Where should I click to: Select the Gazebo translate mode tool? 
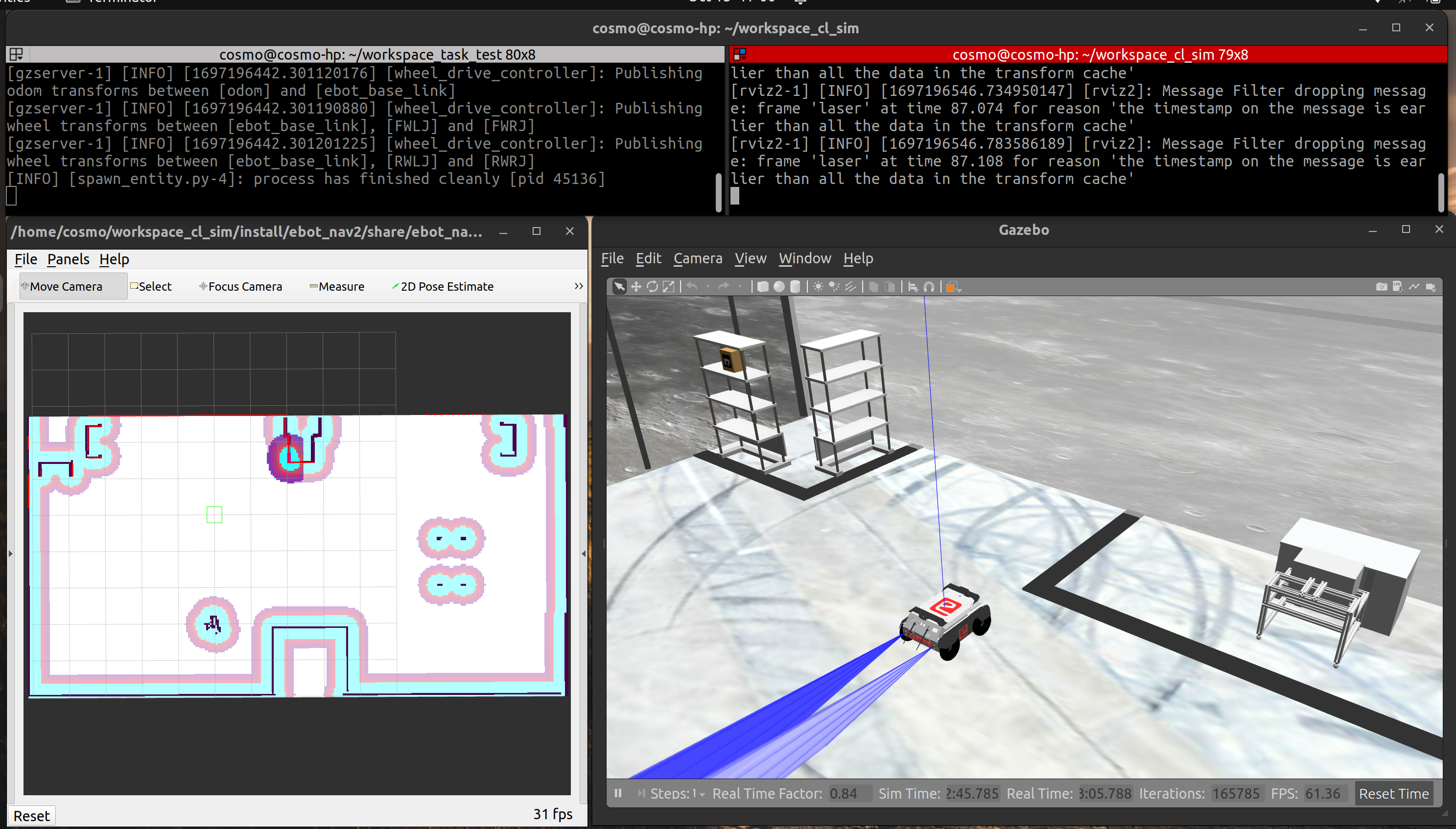tap(635, 286)
